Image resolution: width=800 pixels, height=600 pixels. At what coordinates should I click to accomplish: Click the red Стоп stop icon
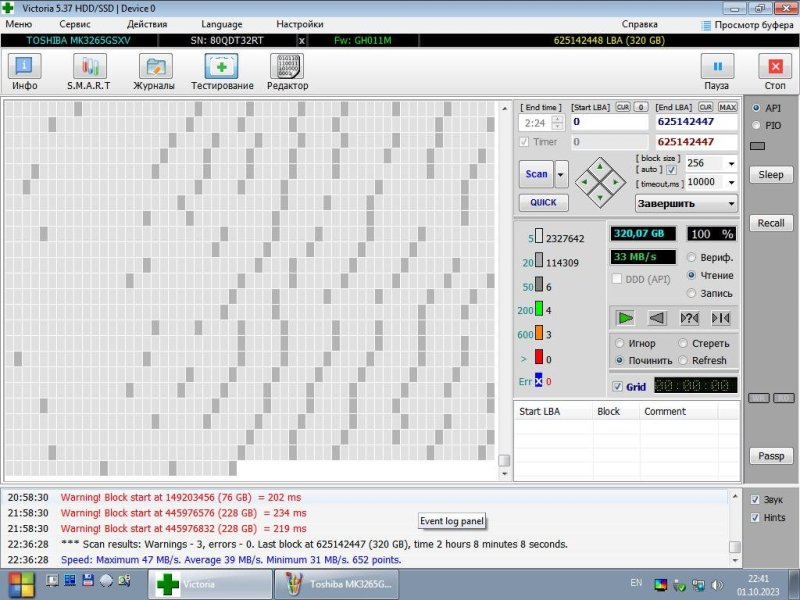774,68
